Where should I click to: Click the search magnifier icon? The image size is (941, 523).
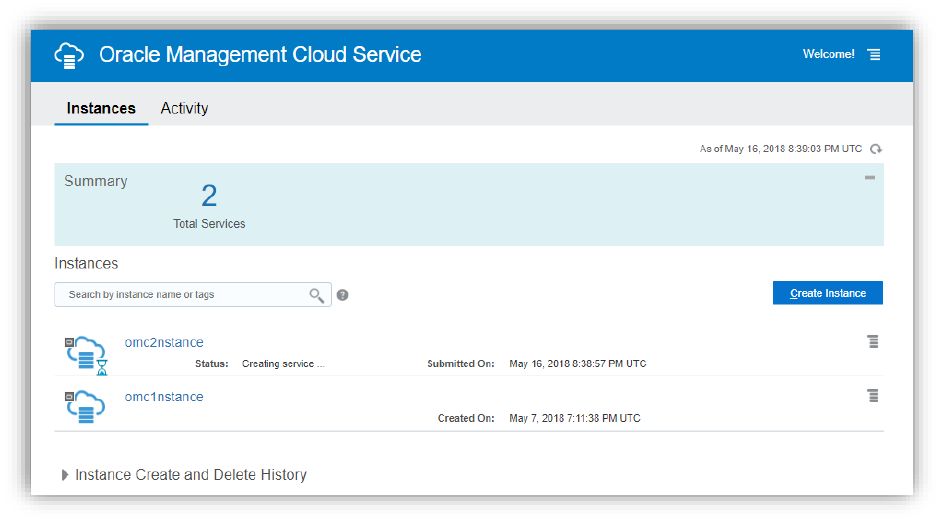click(x=317, y=295)
